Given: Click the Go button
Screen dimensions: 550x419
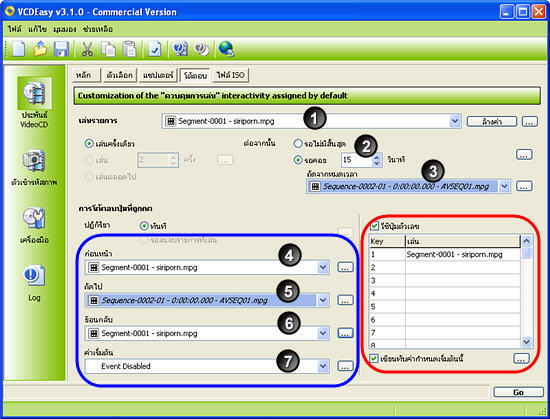Looking at the screenshot, I should tap(518, 392).
